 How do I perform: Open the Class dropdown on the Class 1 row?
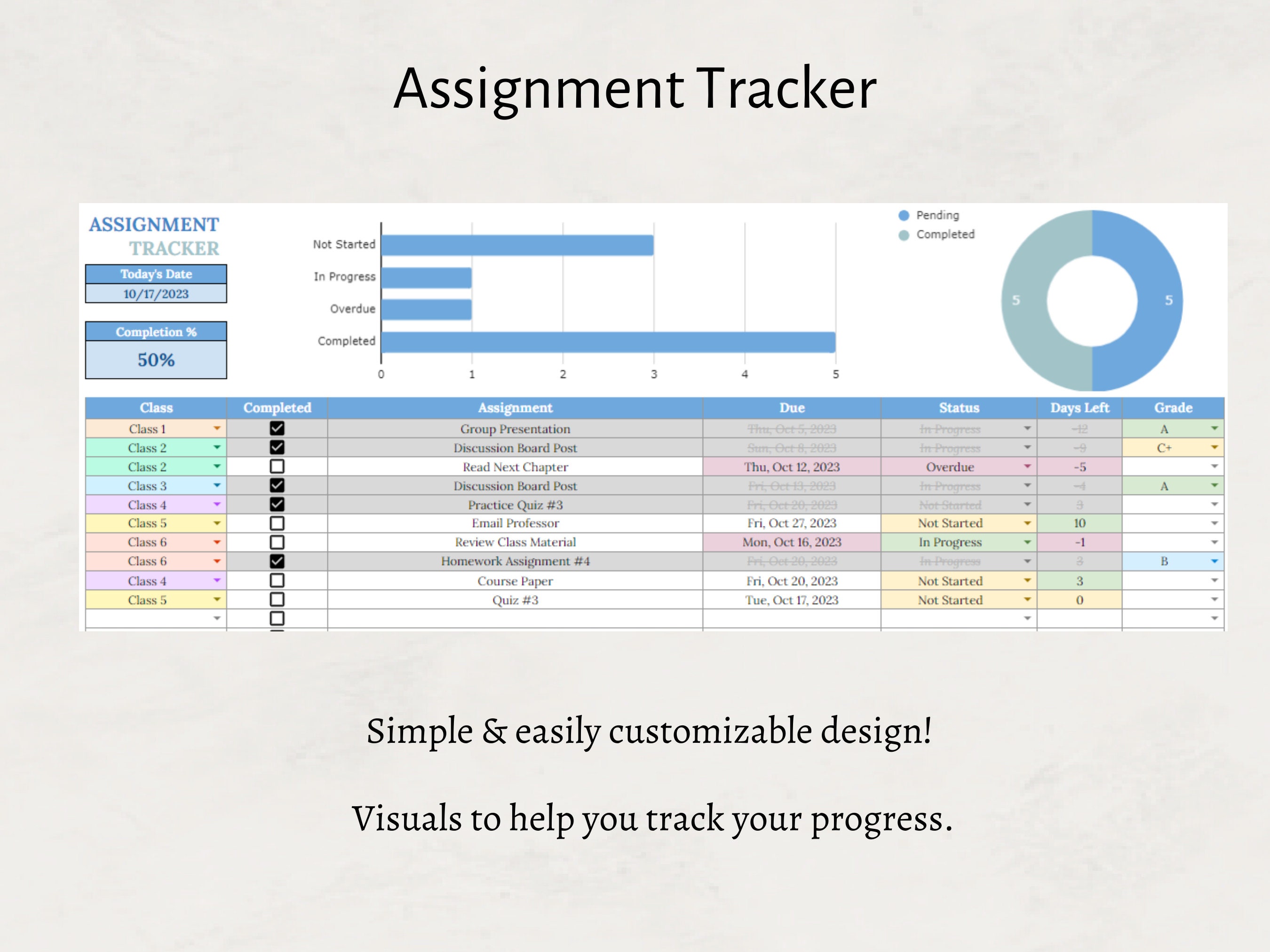point(217,429)
